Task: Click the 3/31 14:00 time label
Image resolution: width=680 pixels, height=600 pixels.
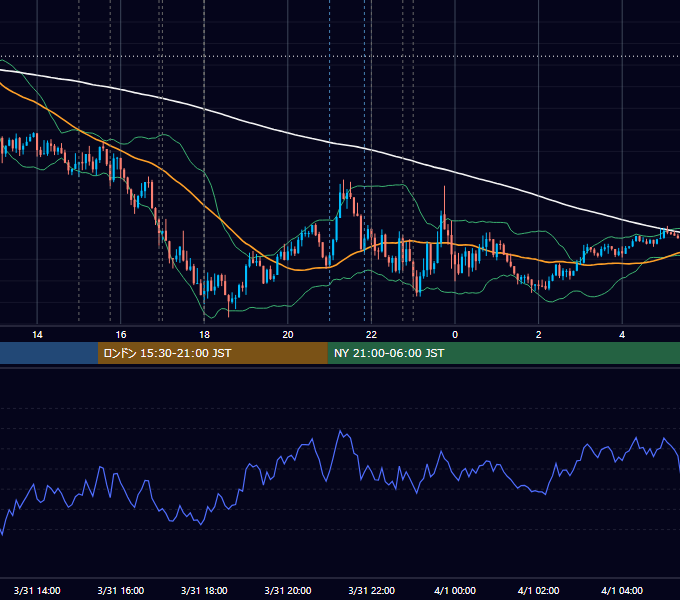Action: coord(37,590)
